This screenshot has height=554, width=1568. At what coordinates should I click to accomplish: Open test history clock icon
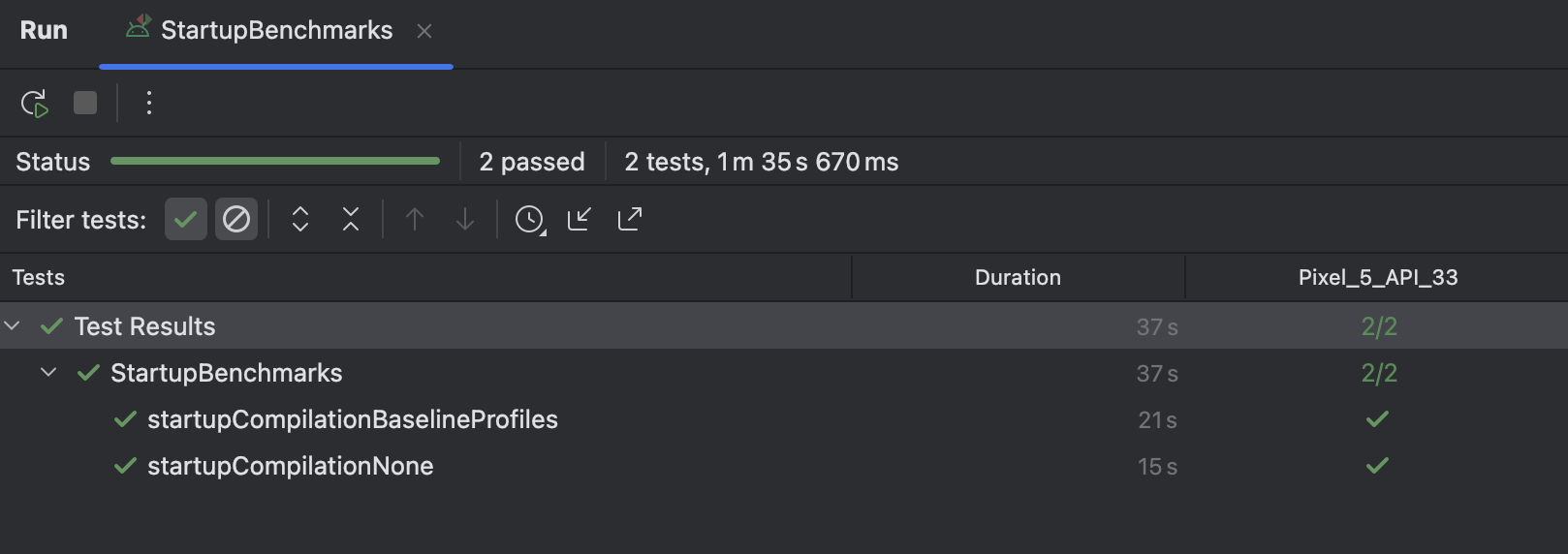[x=530, y=219]
